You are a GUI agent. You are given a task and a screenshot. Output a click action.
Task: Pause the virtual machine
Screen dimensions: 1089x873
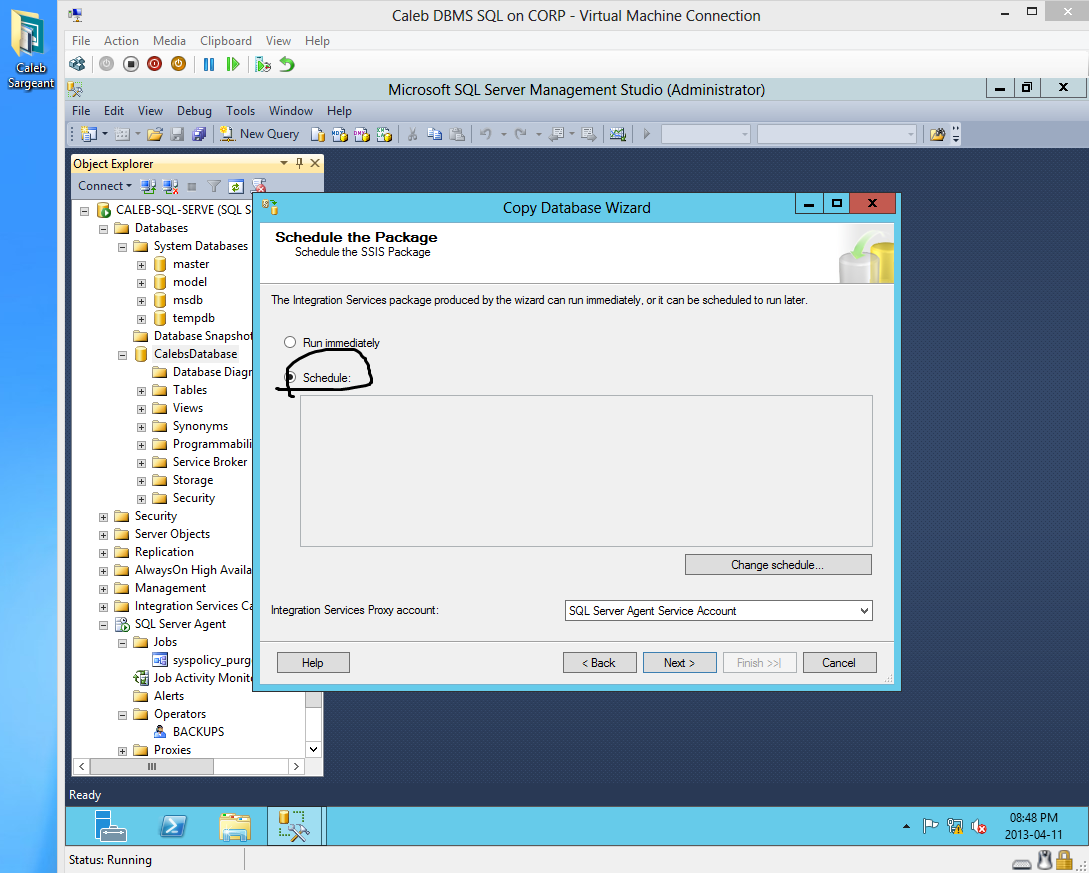point(208,65)
